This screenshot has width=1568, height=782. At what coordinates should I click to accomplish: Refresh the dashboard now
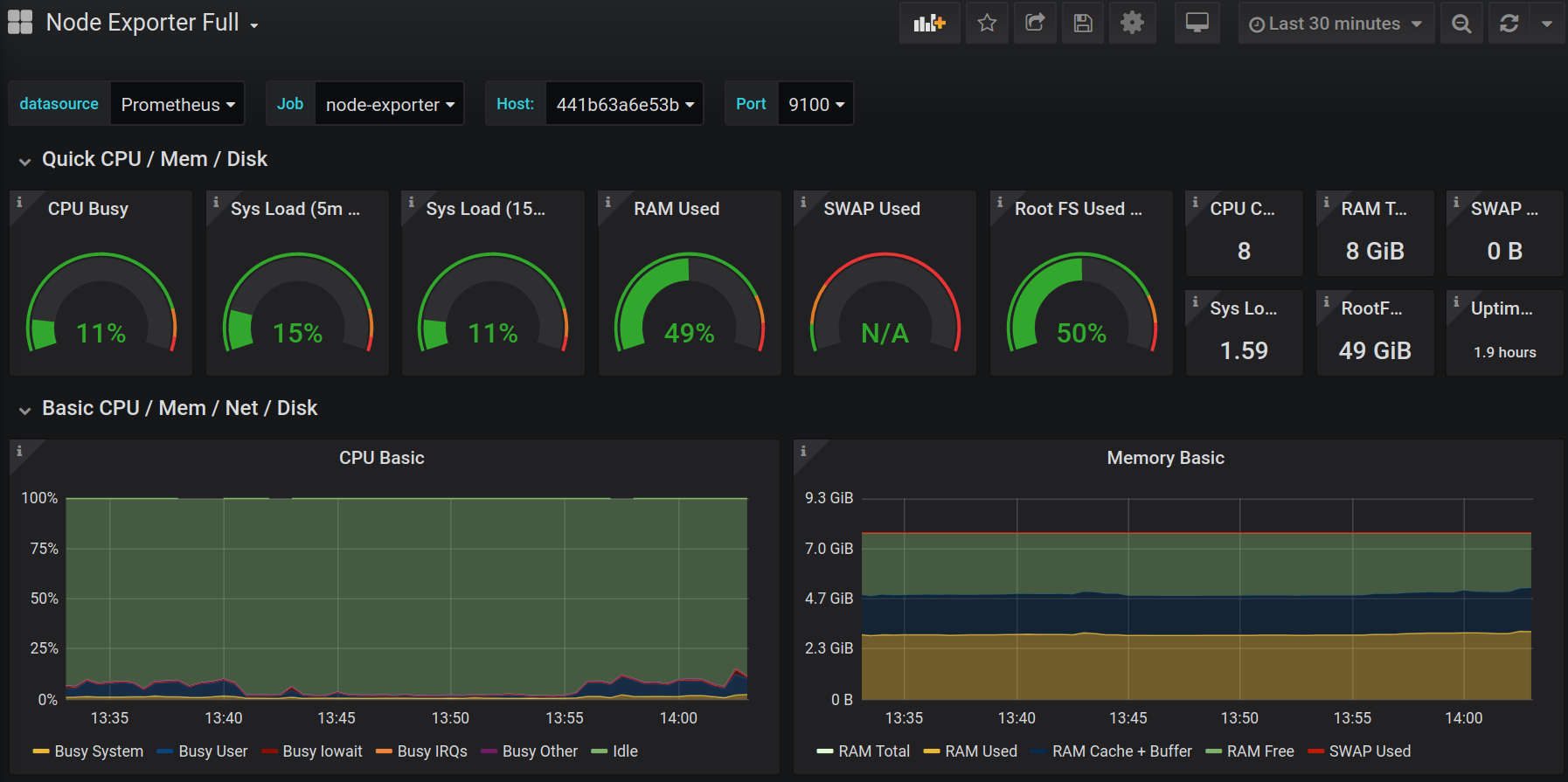click(x=1509, y=24)
